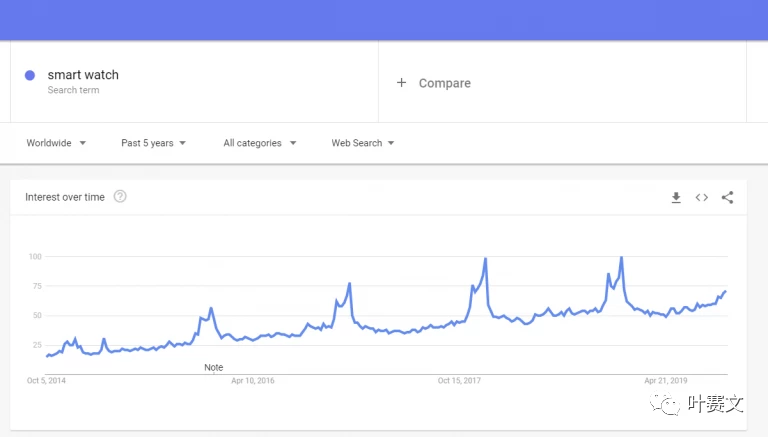The height and width of the screenshot is (437, 768).
Task: Expand the Web Search type dropdown
Action: coord(363,143)
